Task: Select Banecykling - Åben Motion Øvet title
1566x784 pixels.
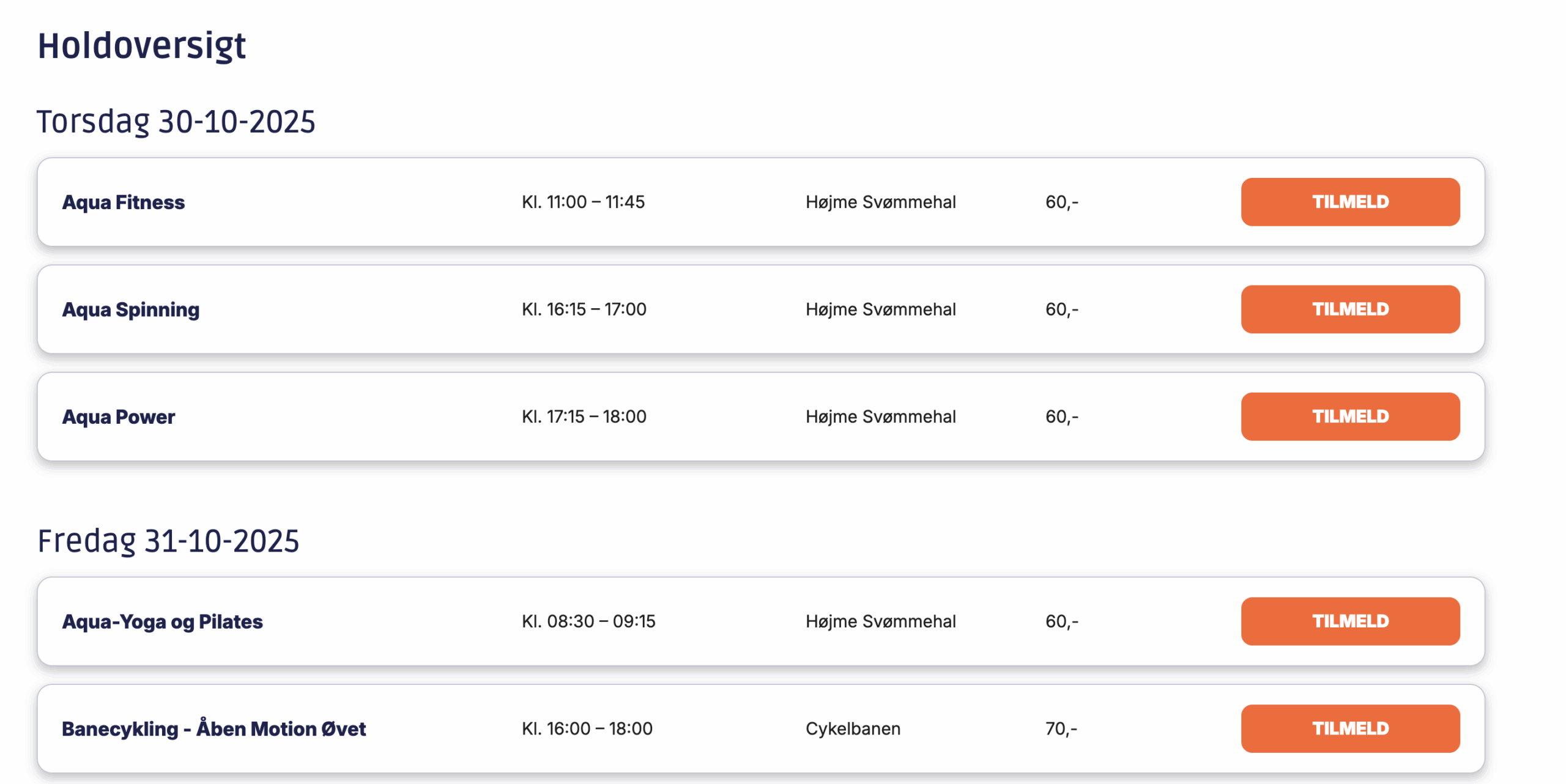Action: pos(213,728)
